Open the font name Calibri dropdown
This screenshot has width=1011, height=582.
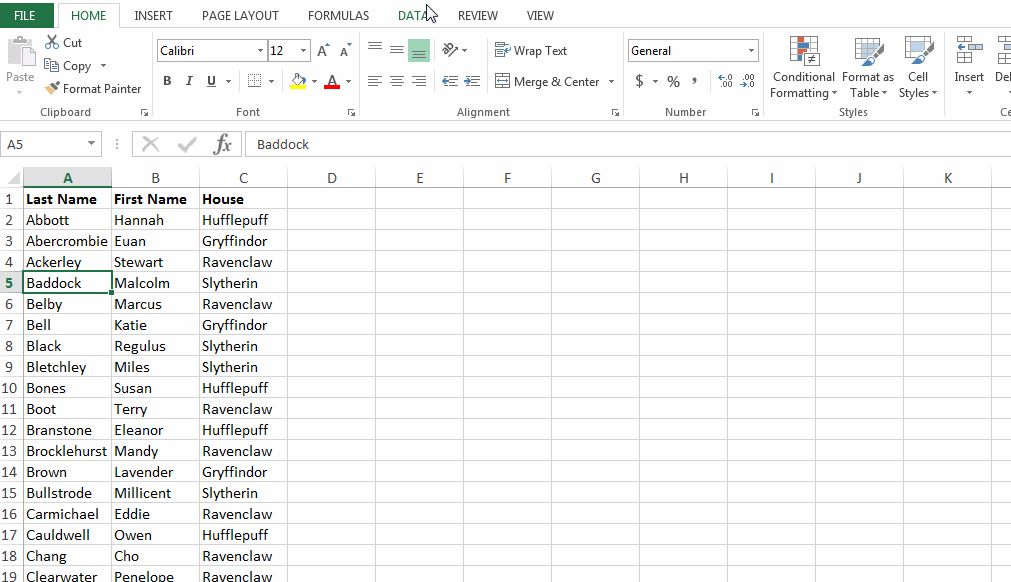pos(261,51)
